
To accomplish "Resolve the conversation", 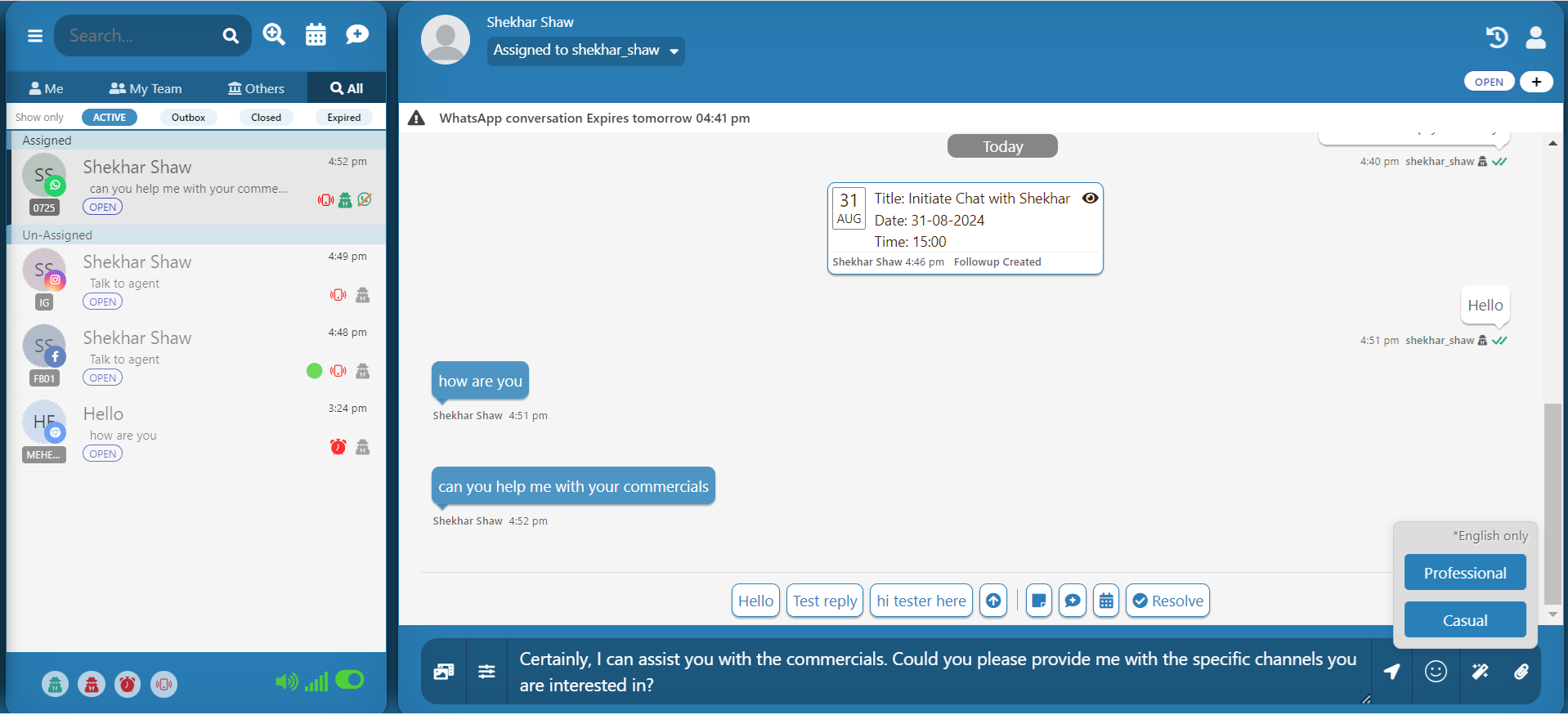I will tap(1167, 601).
